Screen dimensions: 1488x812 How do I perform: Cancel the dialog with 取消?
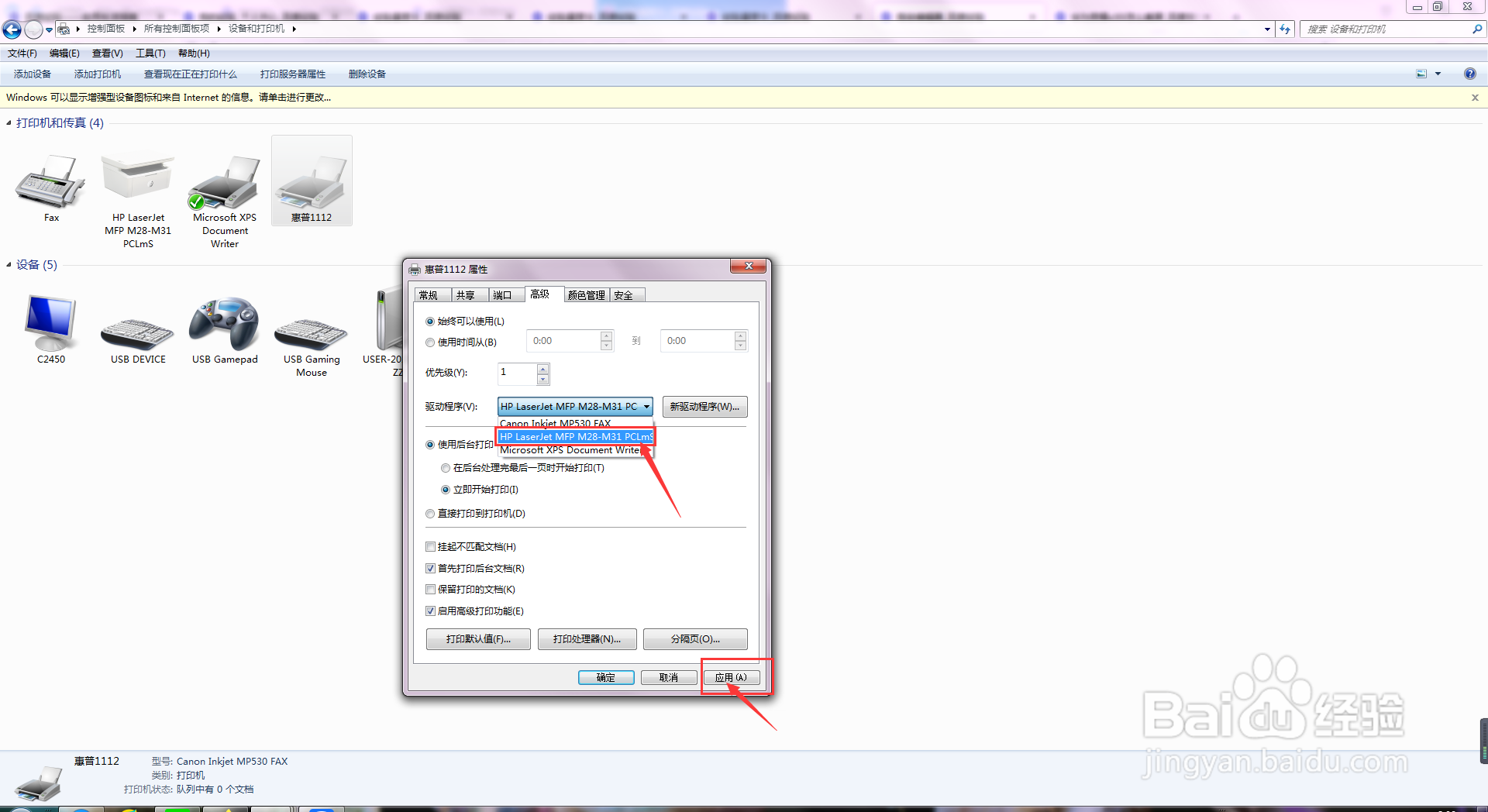(x=669, y=678)
